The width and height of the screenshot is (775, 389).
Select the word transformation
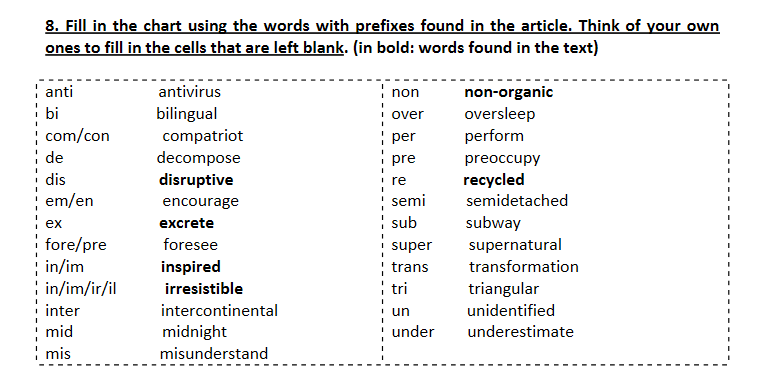tap(523, 267)
